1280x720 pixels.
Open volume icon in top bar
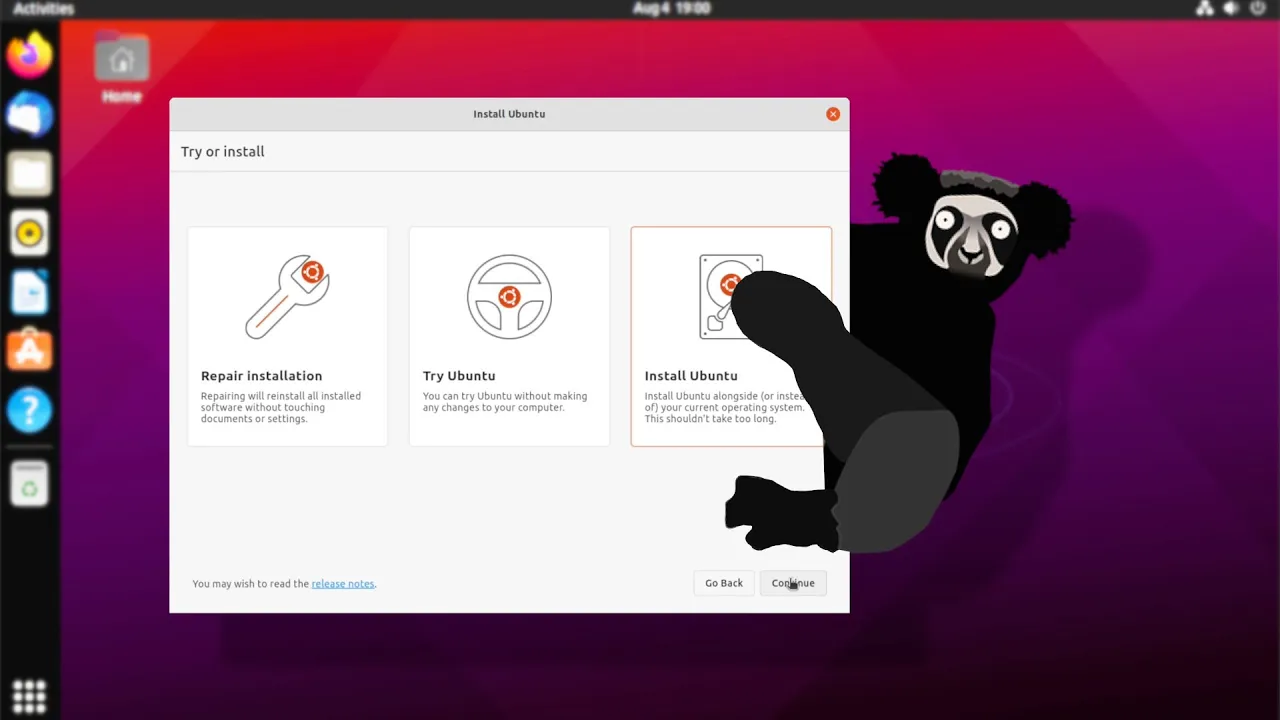click(1232, 8)
